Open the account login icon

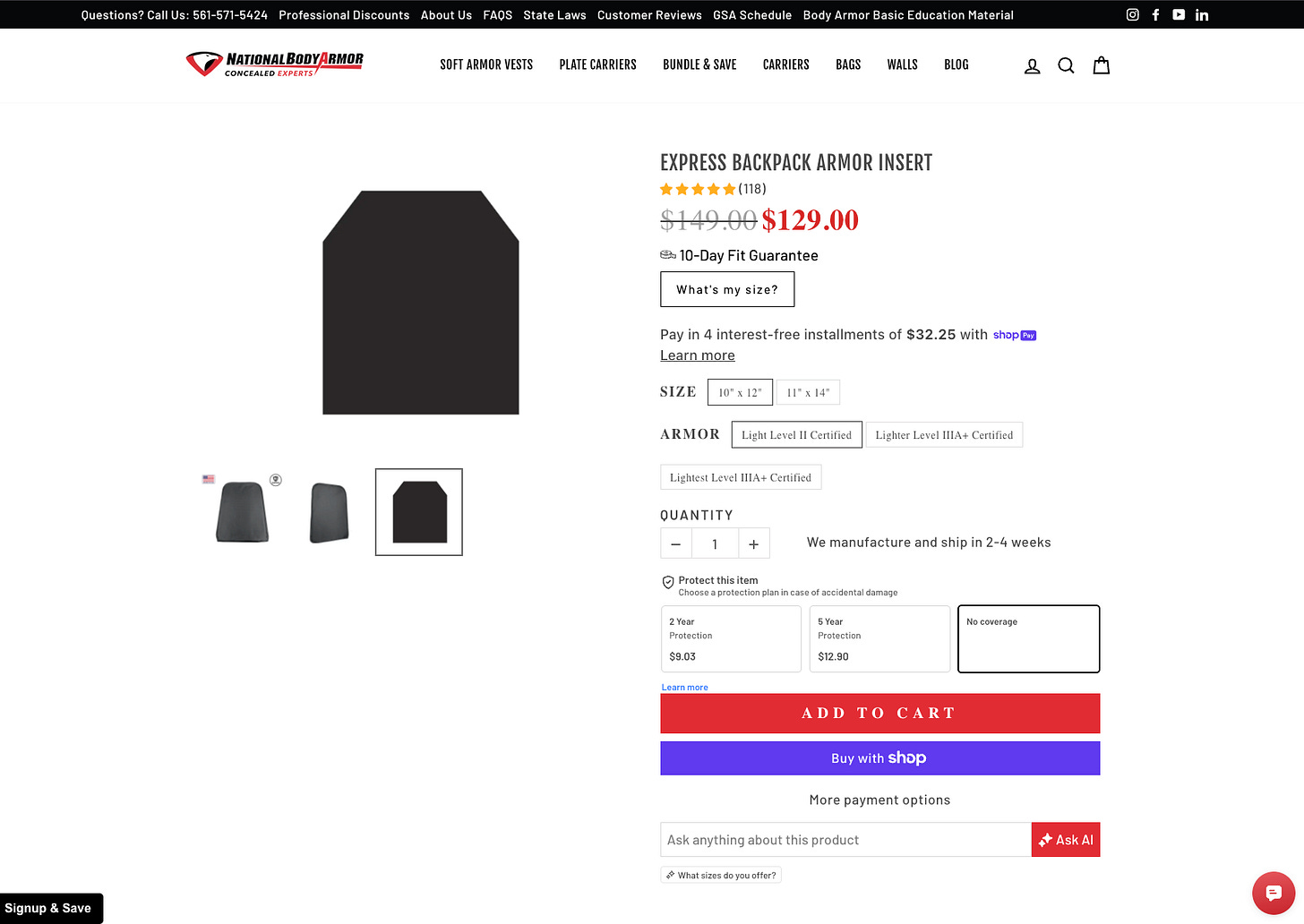coord(1032,65)
